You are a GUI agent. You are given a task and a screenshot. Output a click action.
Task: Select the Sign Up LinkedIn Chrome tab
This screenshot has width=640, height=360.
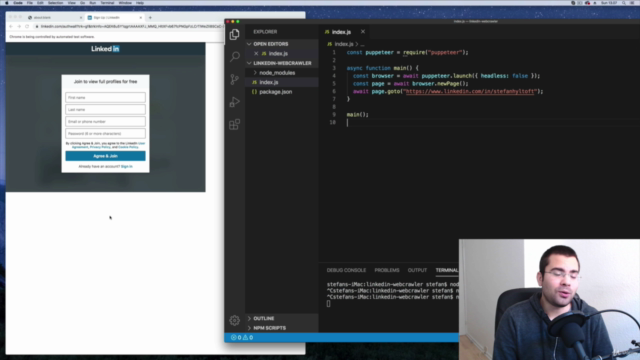(x=114, y=18)
